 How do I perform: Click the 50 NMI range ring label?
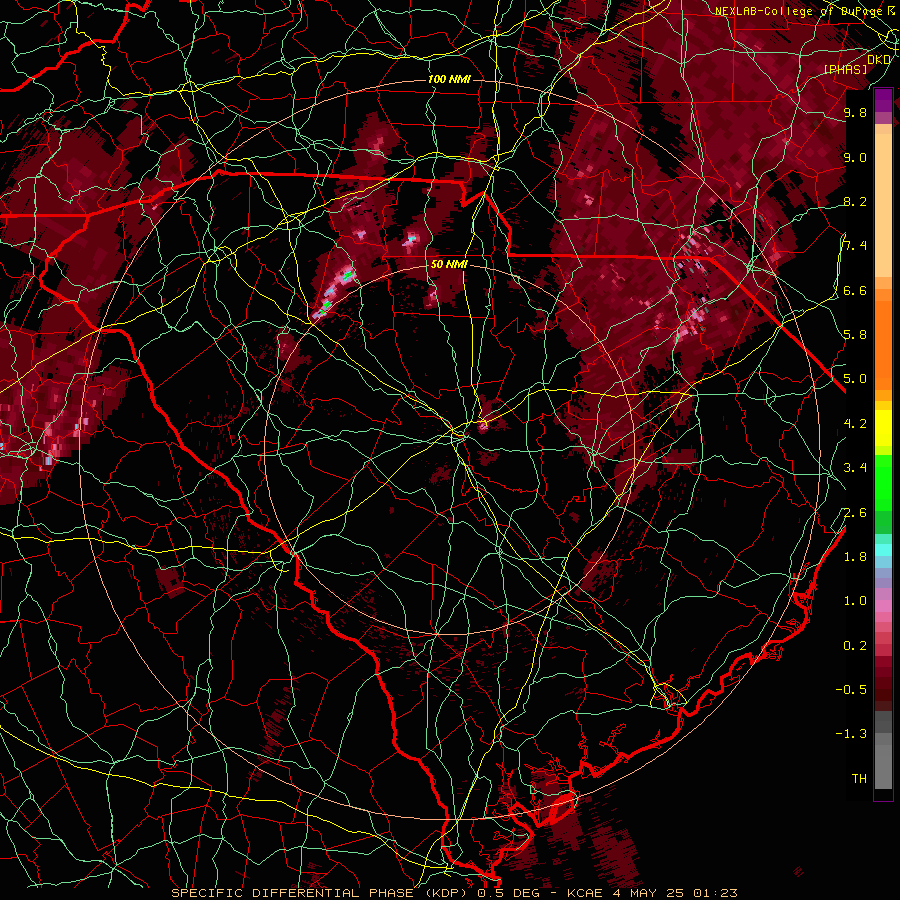pyautogui.click(x=449, y=264)
